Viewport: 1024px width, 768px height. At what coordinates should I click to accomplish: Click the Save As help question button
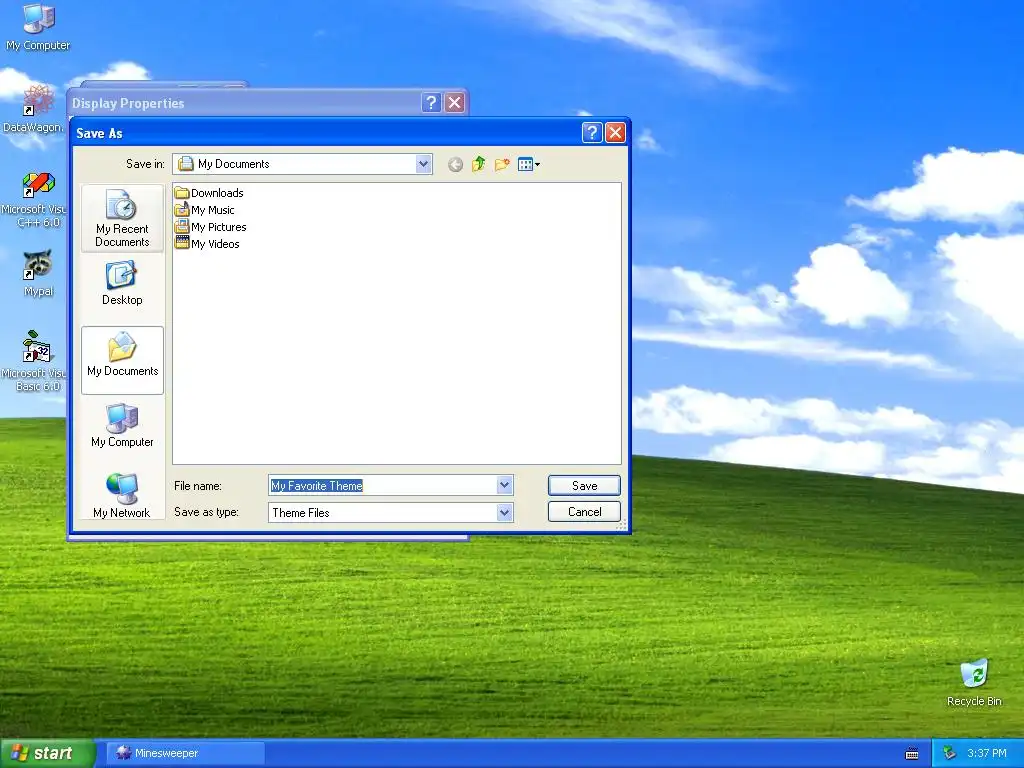coord(592,133)
